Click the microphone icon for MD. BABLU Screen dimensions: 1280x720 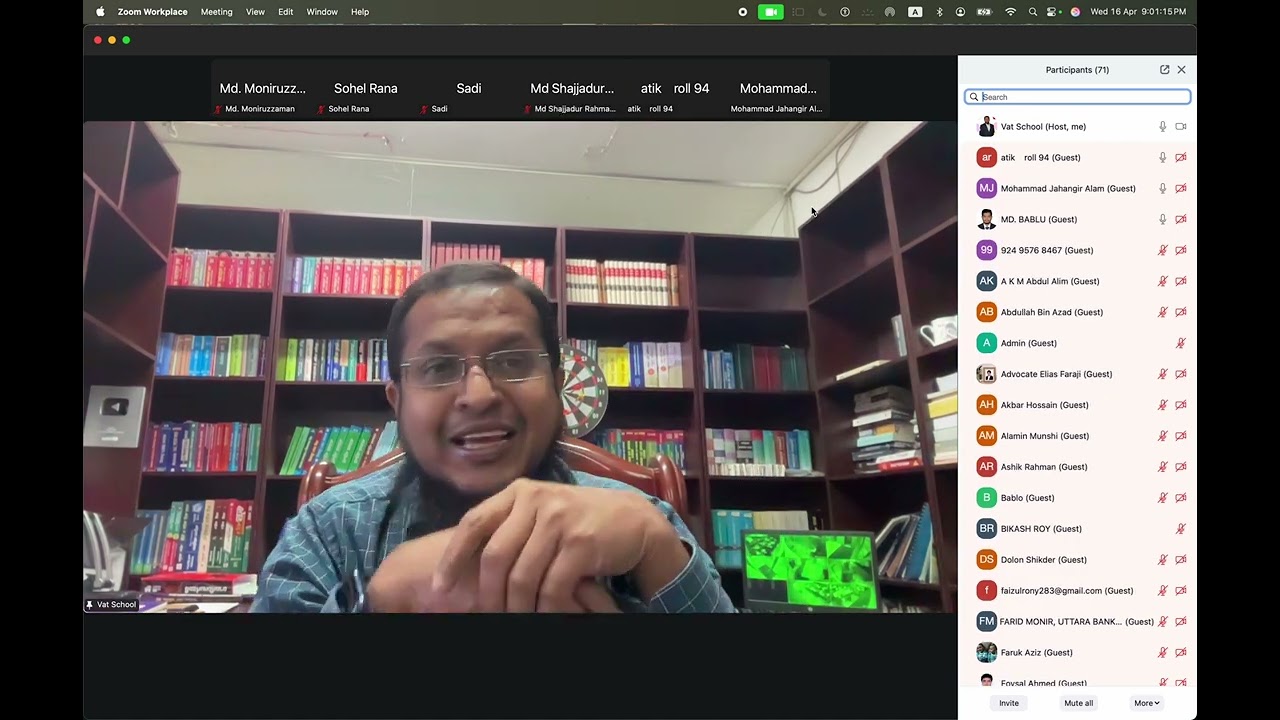[1162, 219]
